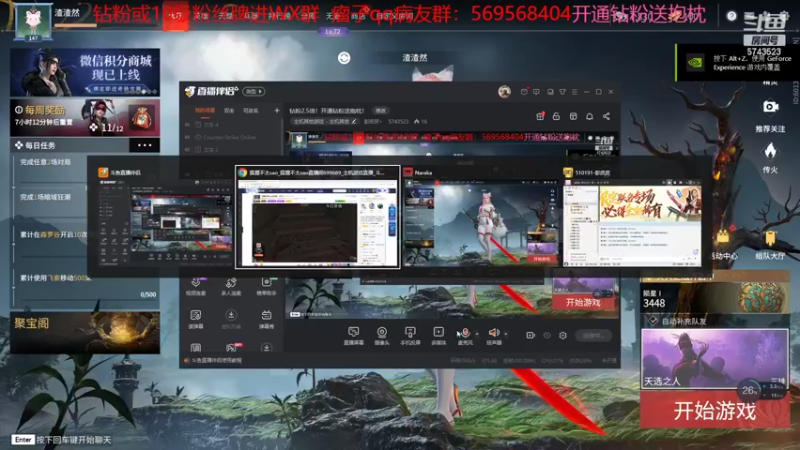Add a 摄像头 camera source
800x450 pixels.
381,336
